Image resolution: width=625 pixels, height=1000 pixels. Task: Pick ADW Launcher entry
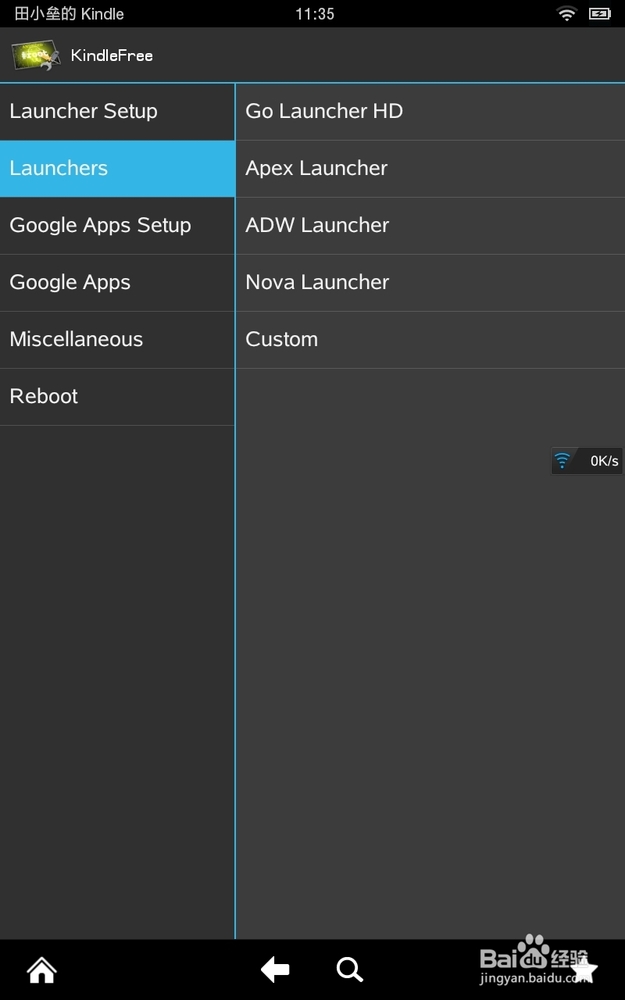(x=430, y=225)
